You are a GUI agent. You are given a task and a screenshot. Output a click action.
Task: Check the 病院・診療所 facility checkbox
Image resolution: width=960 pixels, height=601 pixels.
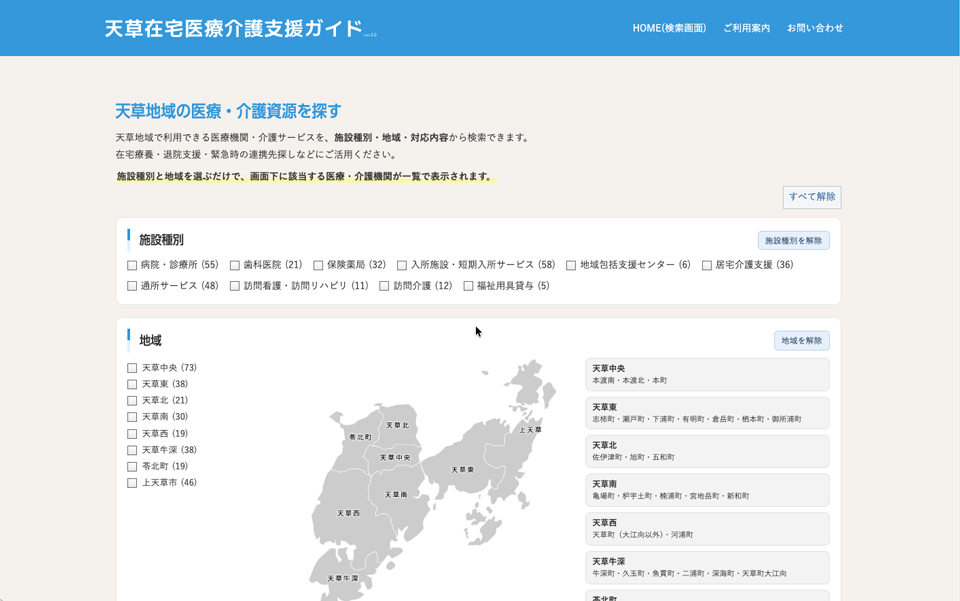pos(132,266)
